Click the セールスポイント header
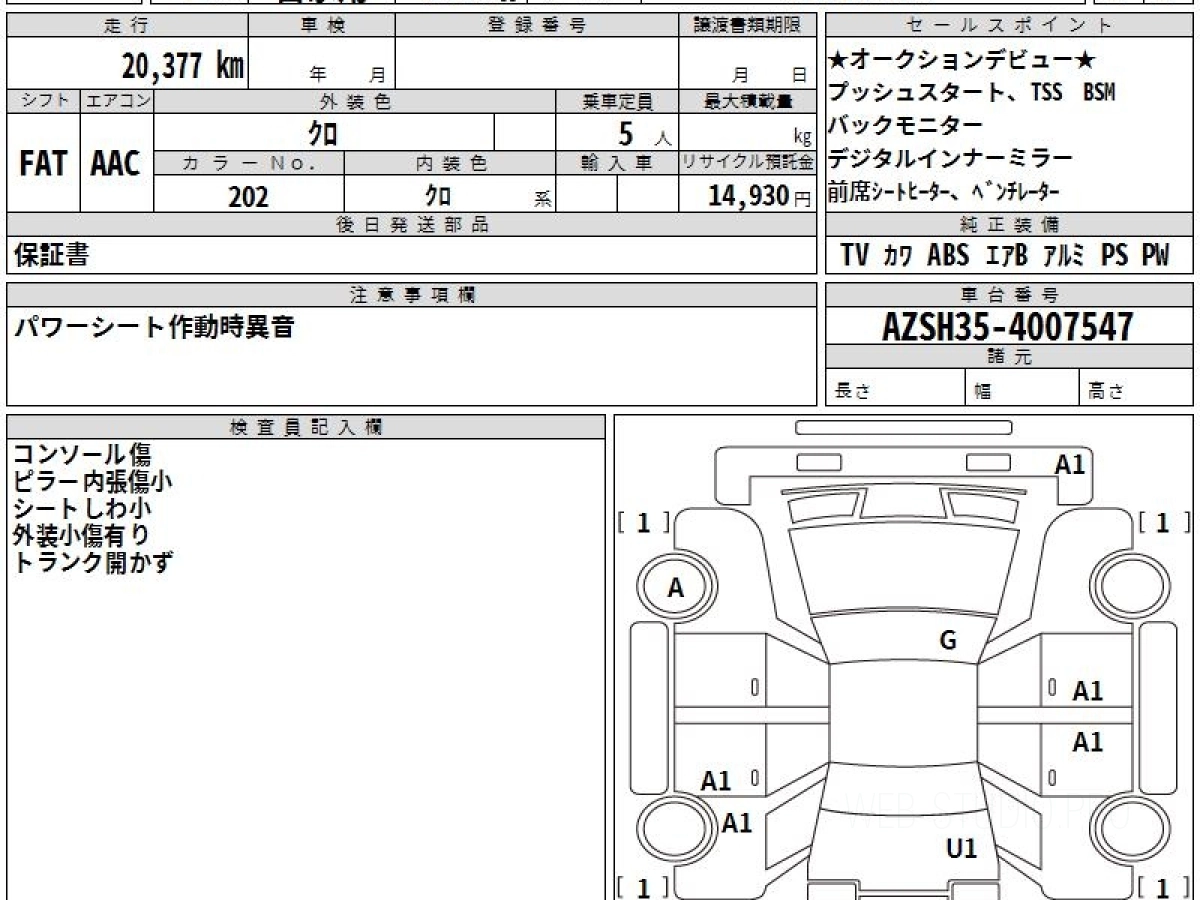1200x900 pixels. point(1010,26)
